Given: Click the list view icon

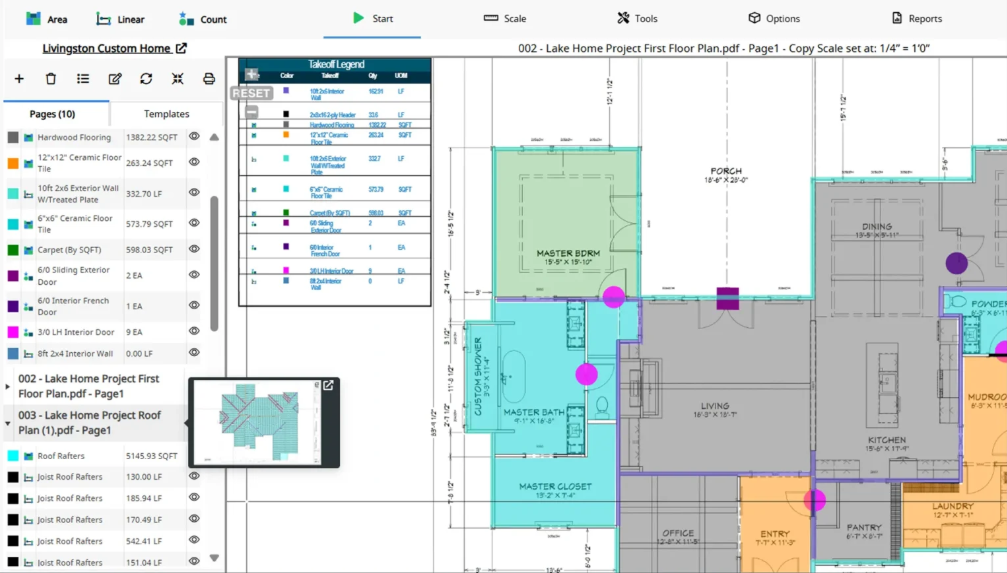Looking at the screenshot, I should [x=83, y=78].
